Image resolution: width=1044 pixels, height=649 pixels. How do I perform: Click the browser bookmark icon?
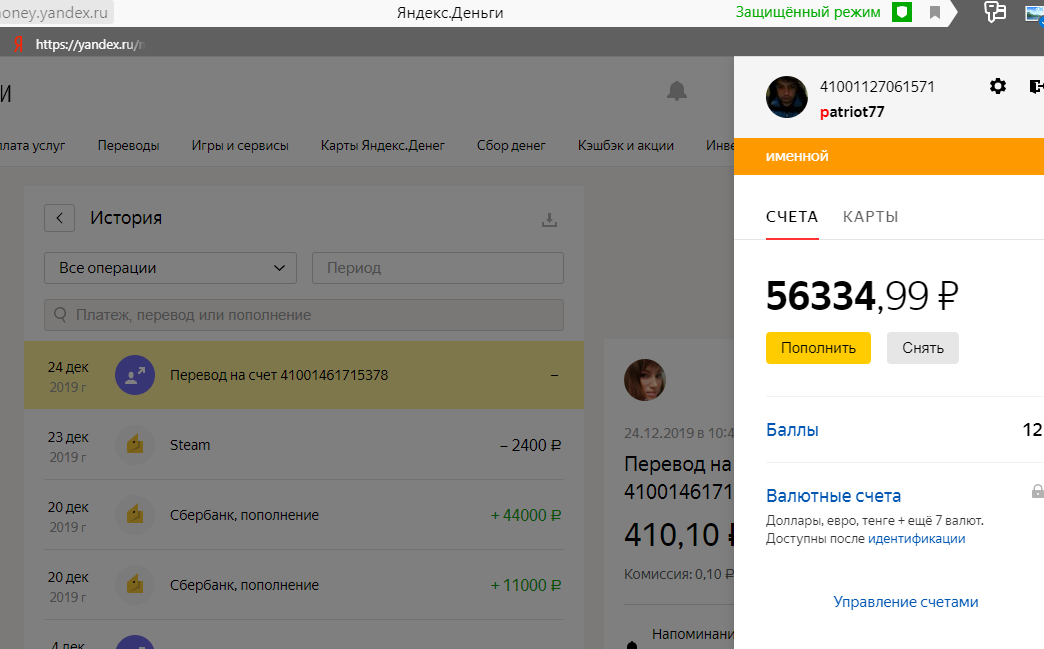click(x=935, y=13)
